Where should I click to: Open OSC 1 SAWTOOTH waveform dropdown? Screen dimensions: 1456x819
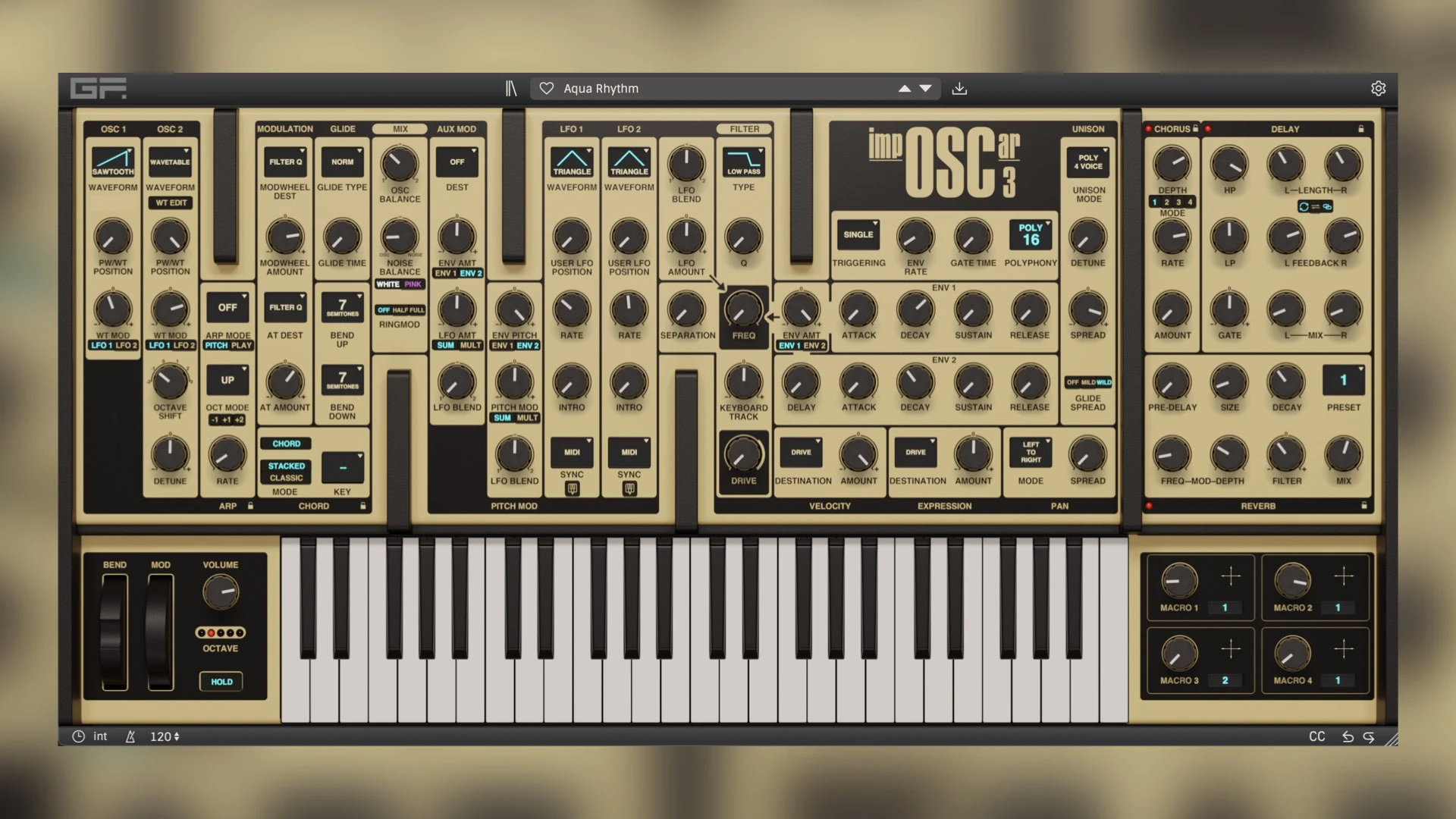tap(113, 162)
